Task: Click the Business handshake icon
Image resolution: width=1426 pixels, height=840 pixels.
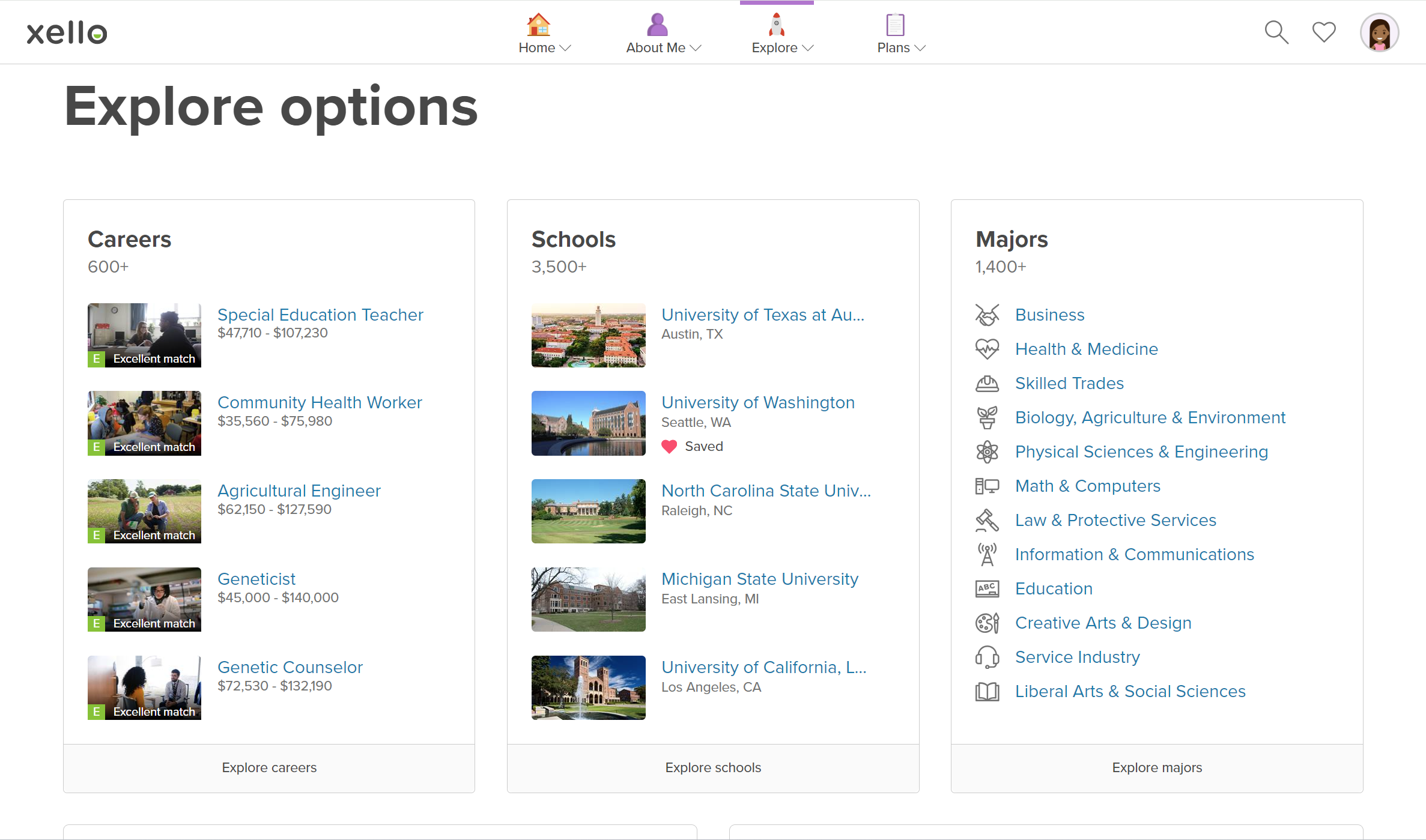Action: tap(987, 315)
